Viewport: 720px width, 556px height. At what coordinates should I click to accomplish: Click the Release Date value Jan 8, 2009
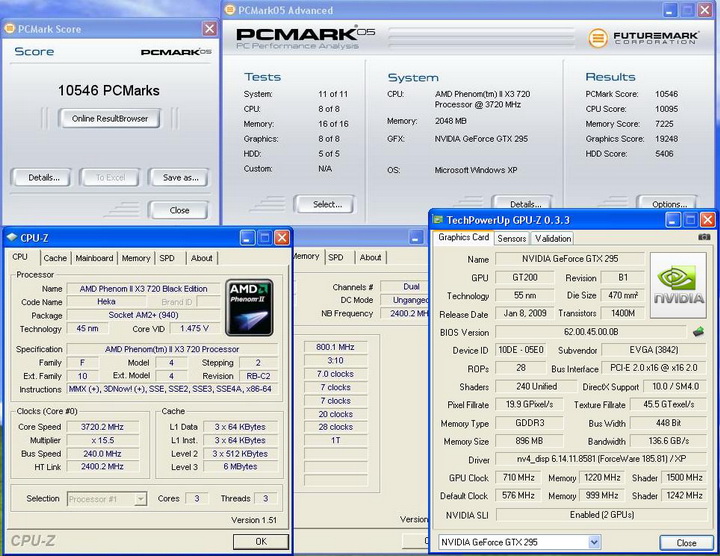click(524, 314)
